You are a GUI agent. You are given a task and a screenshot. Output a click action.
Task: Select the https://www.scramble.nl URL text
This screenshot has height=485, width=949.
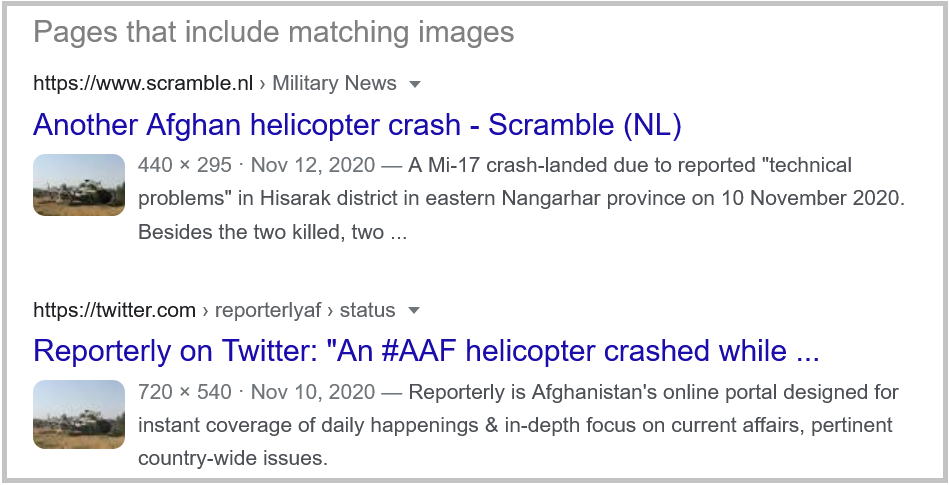[143, 83]
